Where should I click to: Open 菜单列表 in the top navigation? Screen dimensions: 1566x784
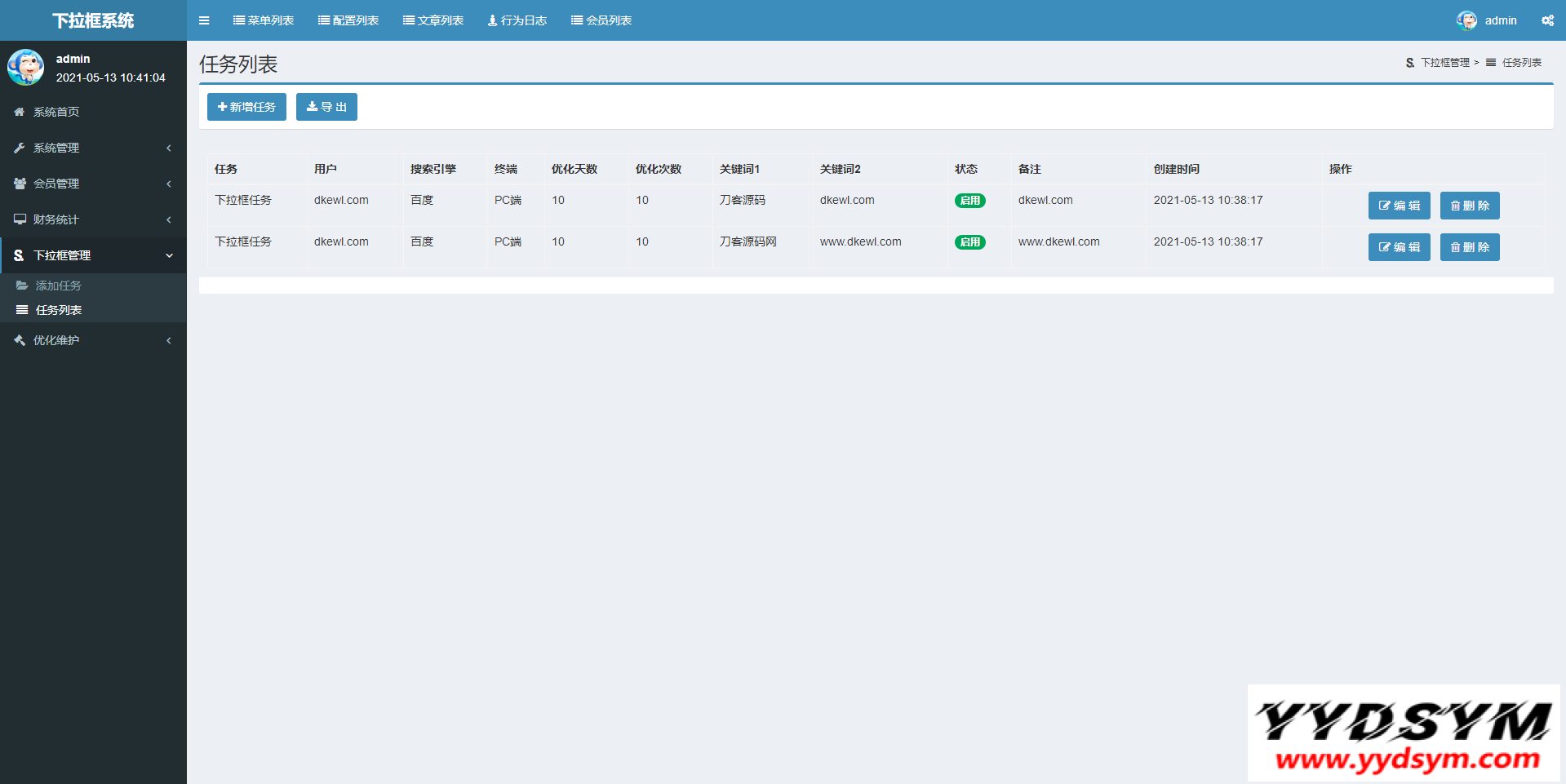[x=264, y=20]
